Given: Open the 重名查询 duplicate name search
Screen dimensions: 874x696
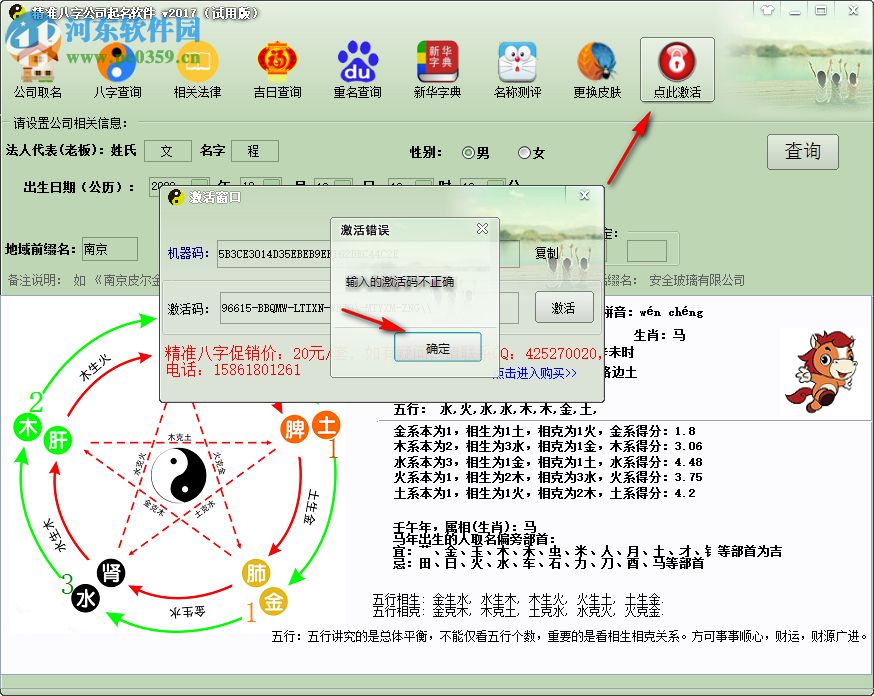Looking at the screenshot, I should 357,65.
